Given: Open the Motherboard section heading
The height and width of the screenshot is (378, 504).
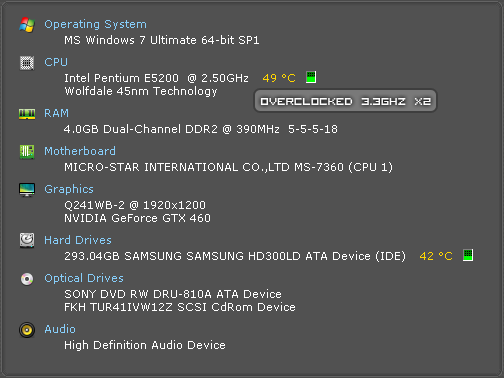Looking at the screenshot, I should pyautogui.click(x=80, y=151).
